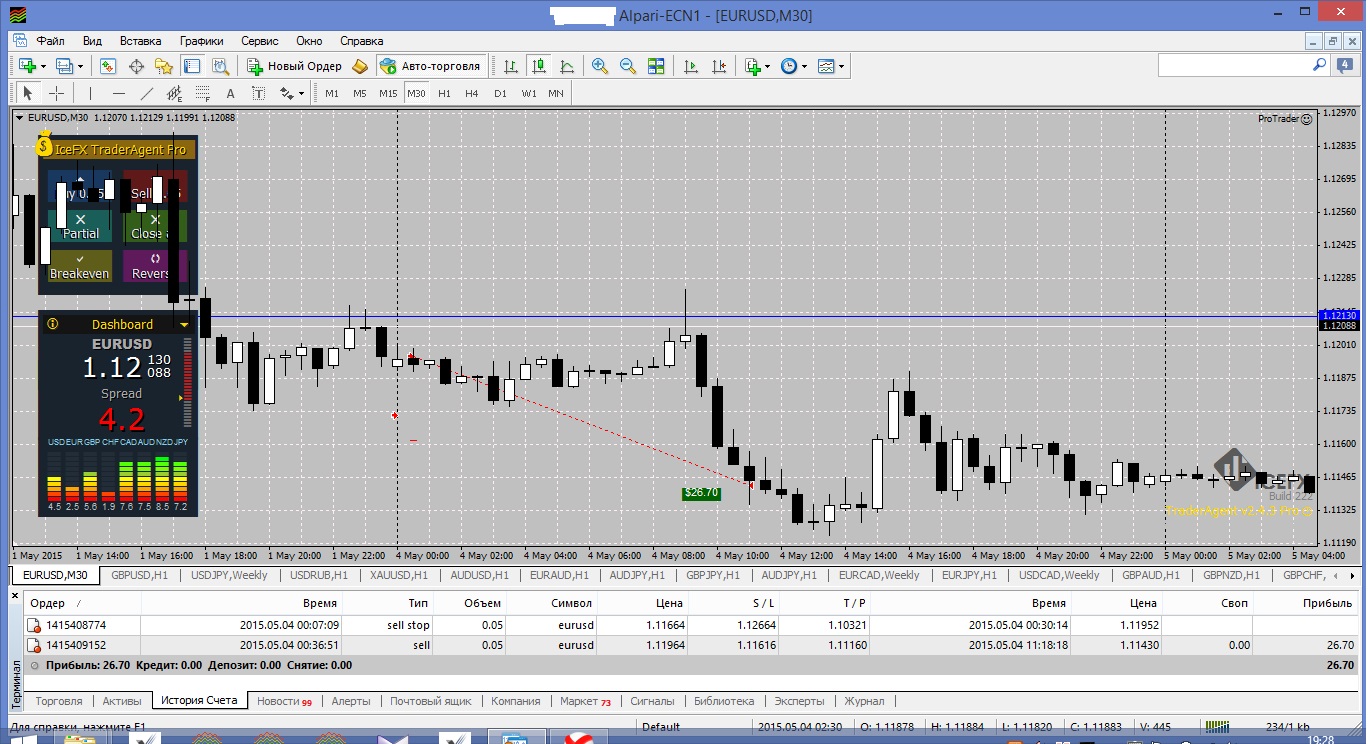Open the Сервис menu
The height and width of the screenshot is (744, 1370).
coord(260,41)
